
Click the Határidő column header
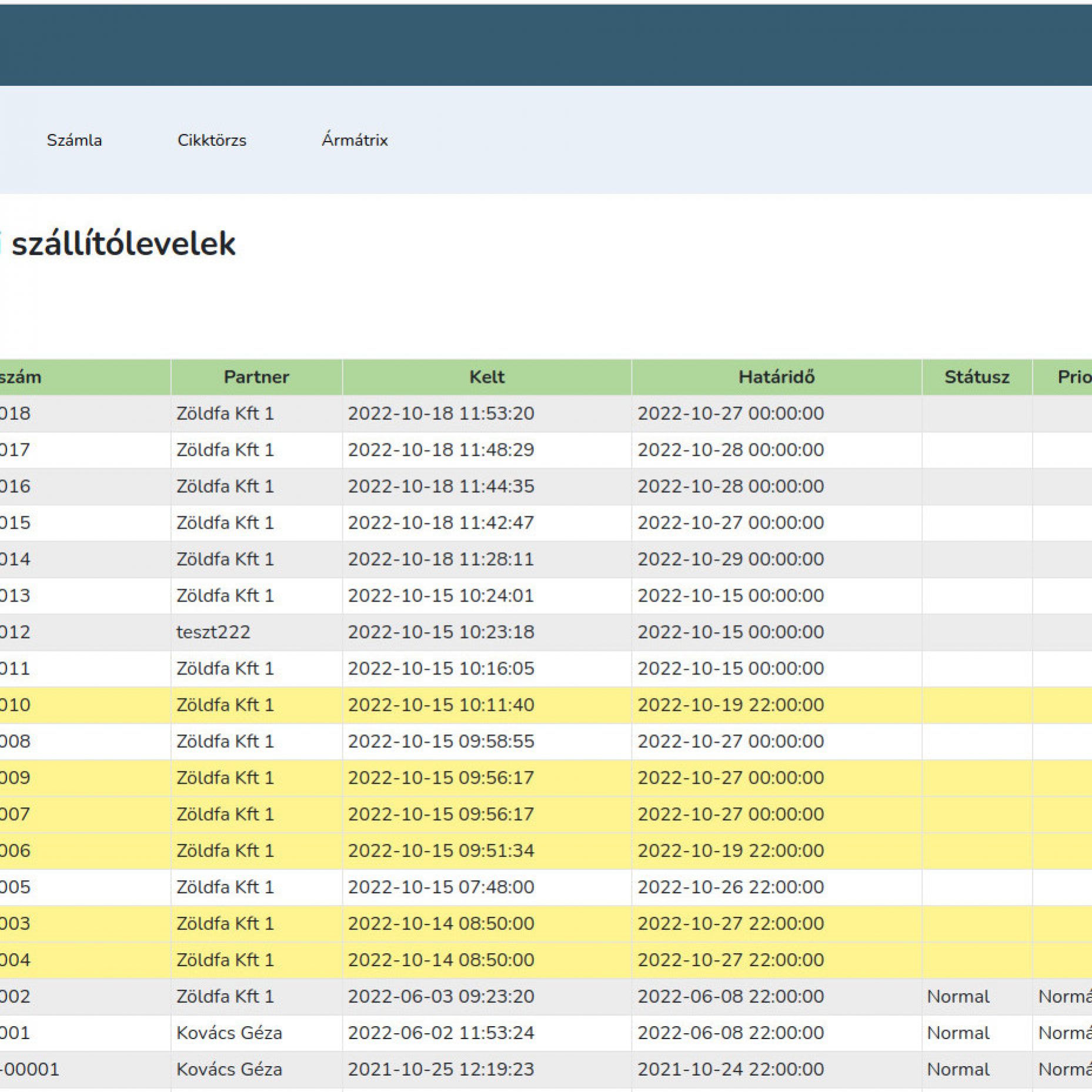pyautogui.click(x=776, y=377)
